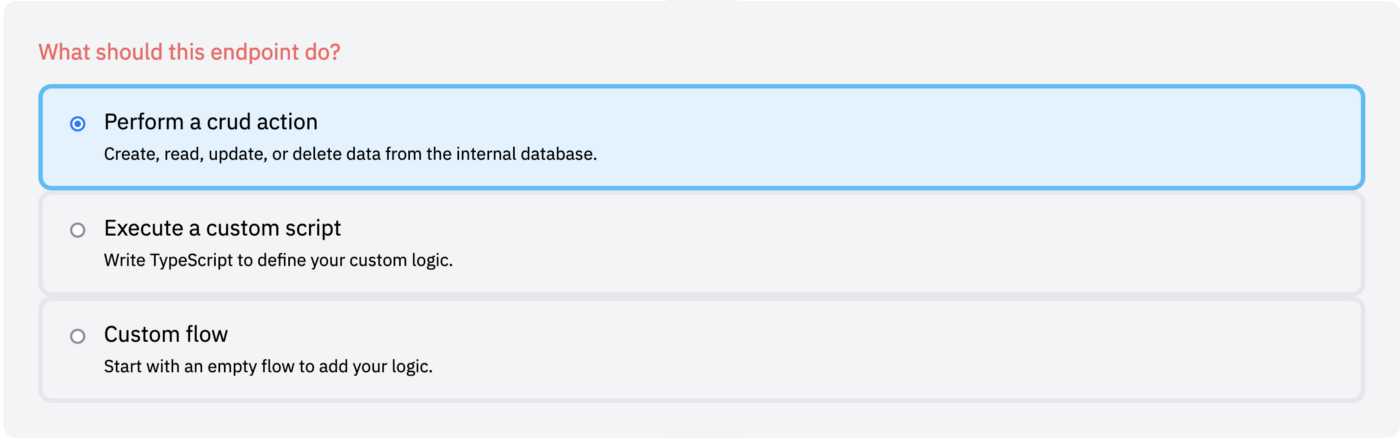Viewport: 1400px width, 438px height.
Task: Click empty space inside the custom script card
Action: (x=950, y=244)
